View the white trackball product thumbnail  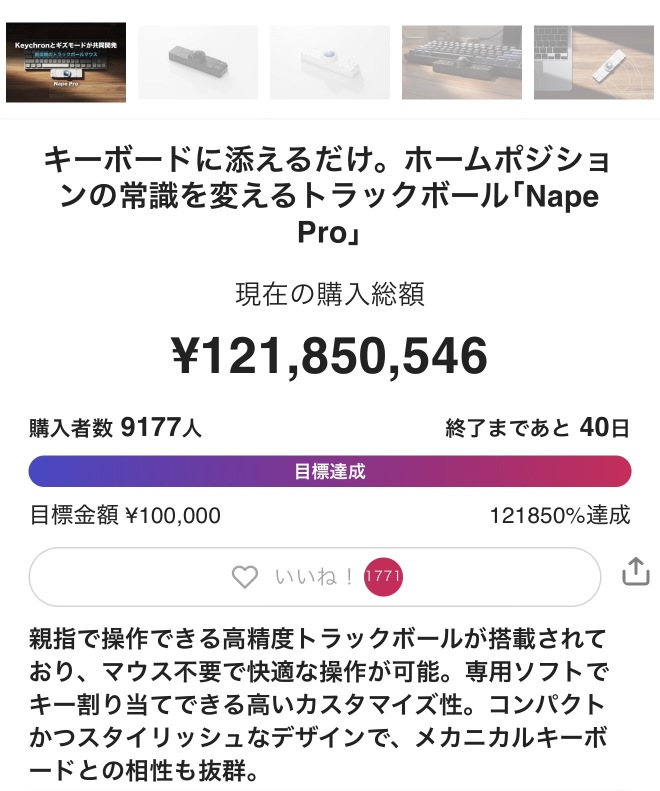(x=330, y=62)
